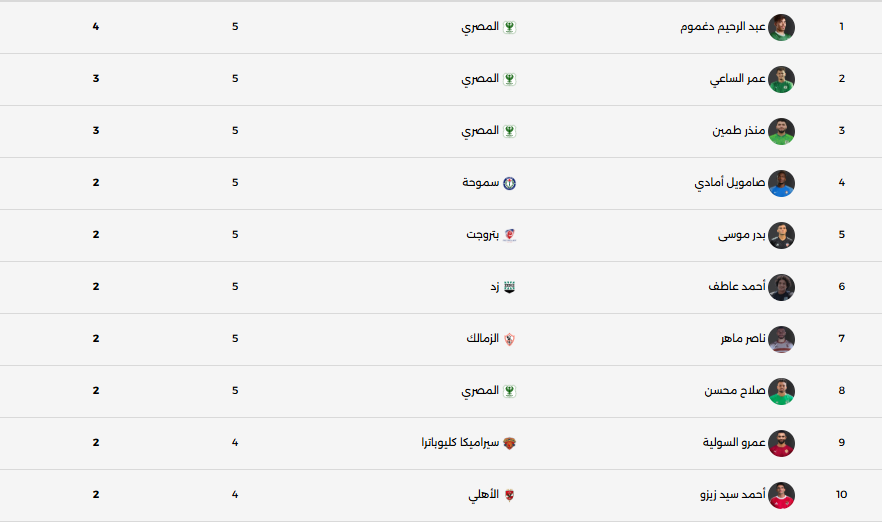Click the Petrojet club crest icon

click(x=509, y=235)
